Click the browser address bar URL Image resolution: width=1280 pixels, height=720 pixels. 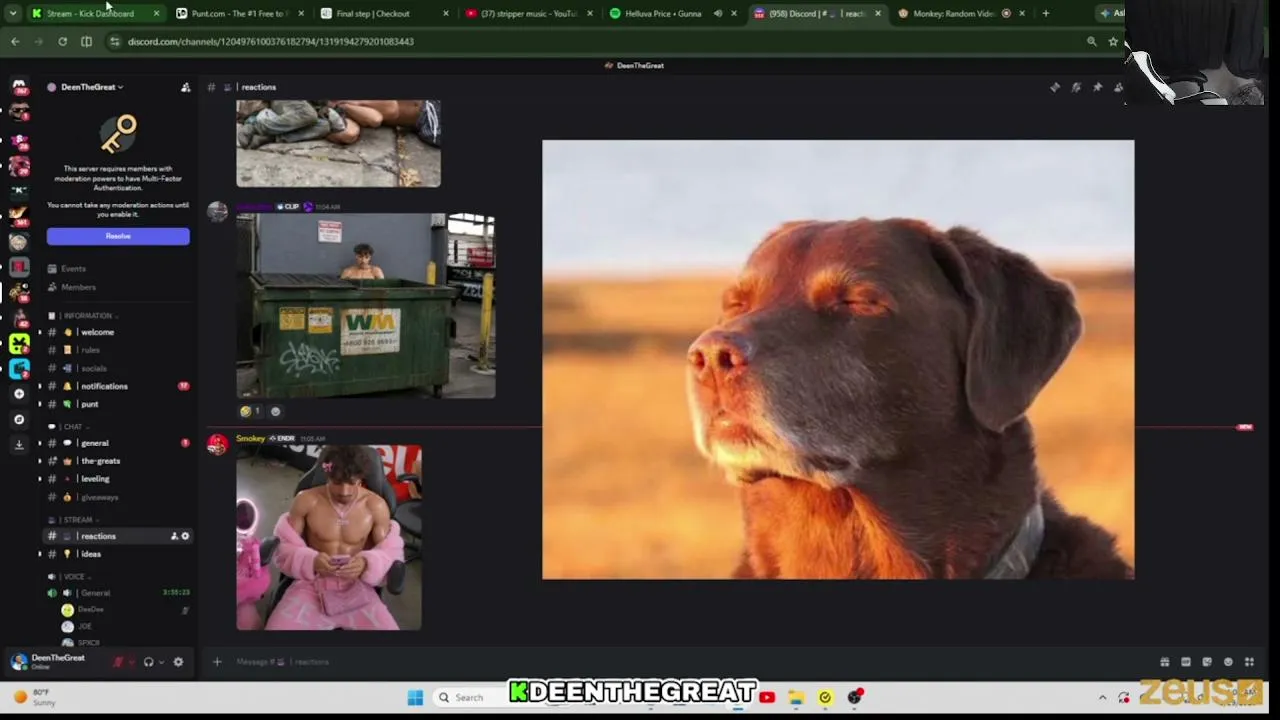(271, 41)
